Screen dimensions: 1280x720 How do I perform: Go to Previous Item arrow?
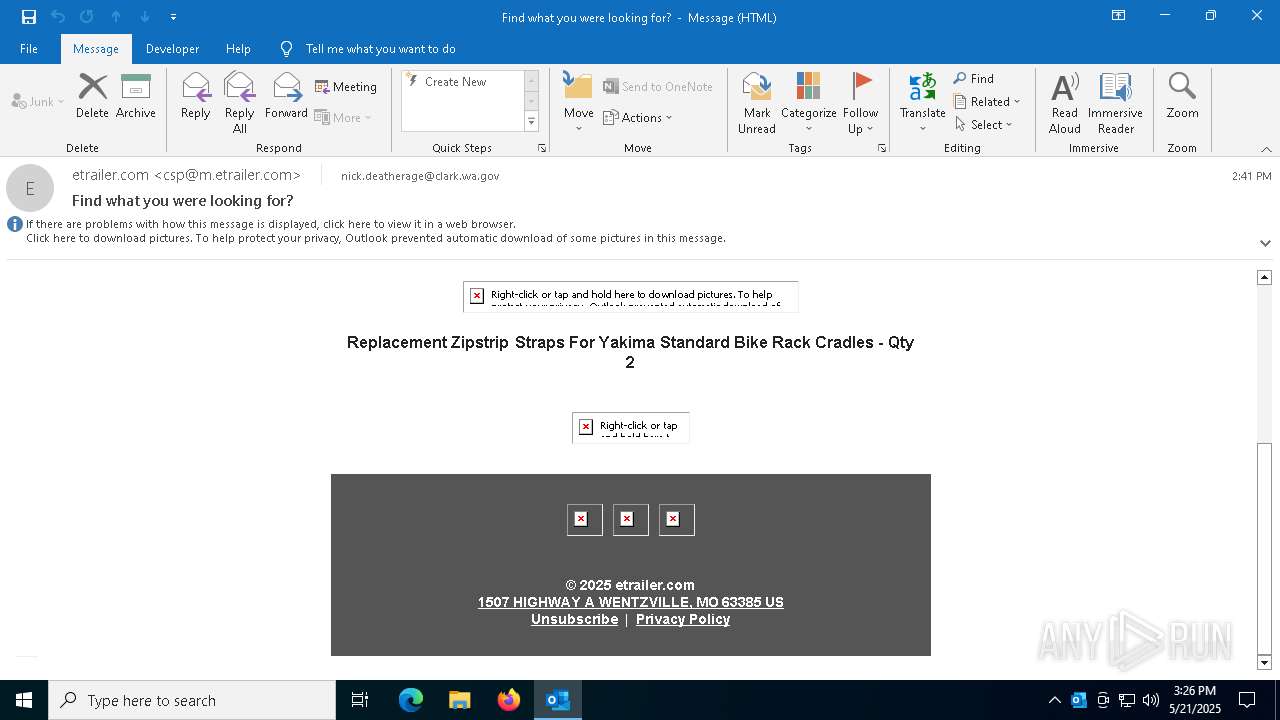coord(116,17)
